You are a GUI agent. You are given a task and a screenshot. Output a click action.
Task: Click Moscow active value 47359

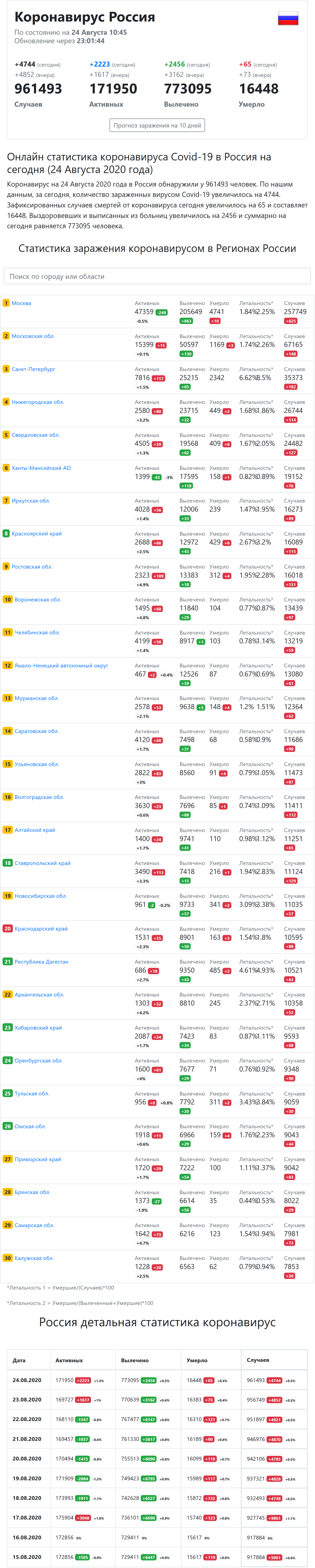(144, 312)
